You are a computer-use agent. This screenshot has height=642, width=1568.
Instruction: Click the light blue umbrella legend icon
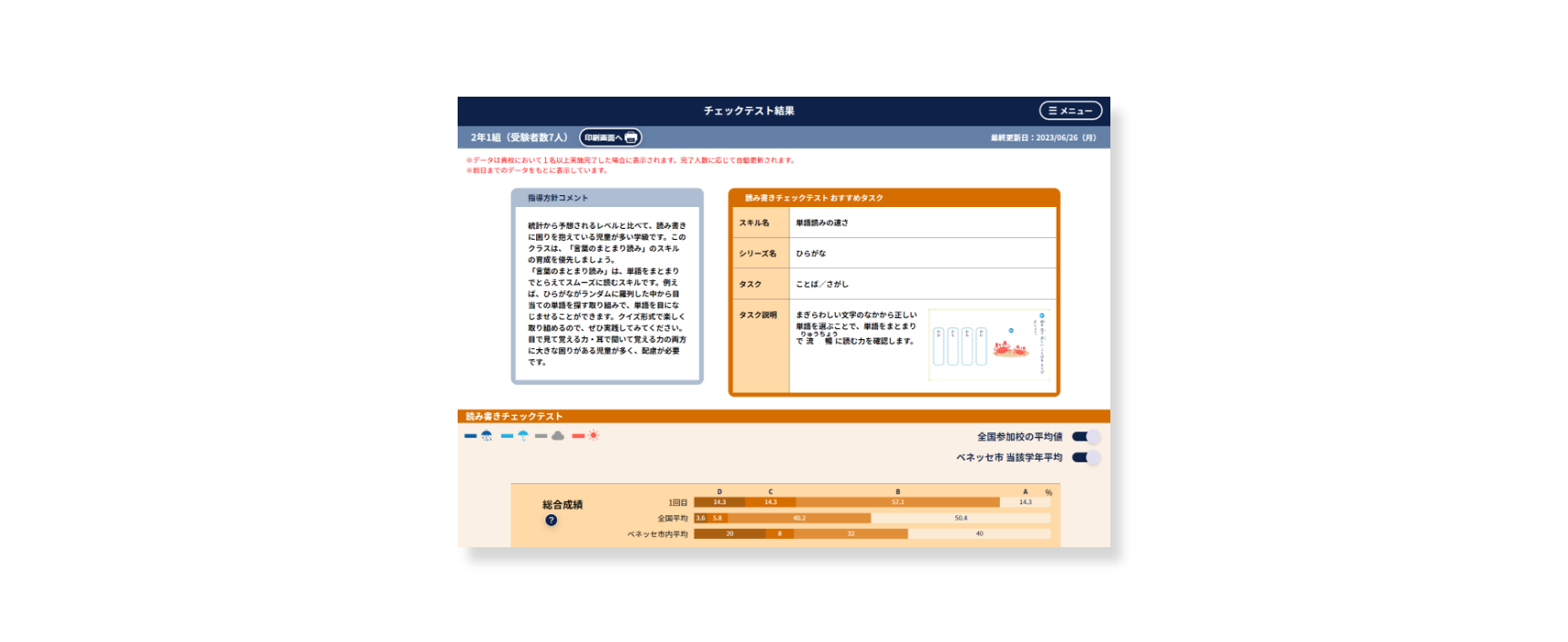(523, 436)
